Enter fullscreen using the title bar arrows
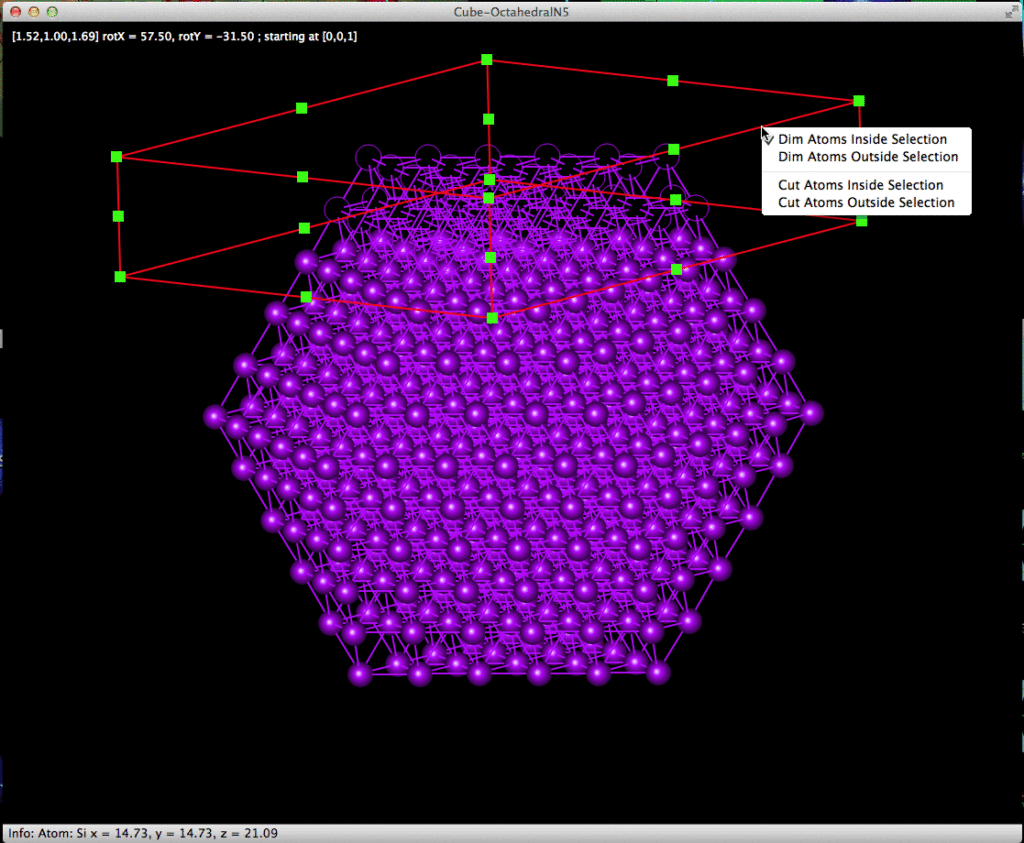The image size is (1024, 843). click(x=1011, y=12)
